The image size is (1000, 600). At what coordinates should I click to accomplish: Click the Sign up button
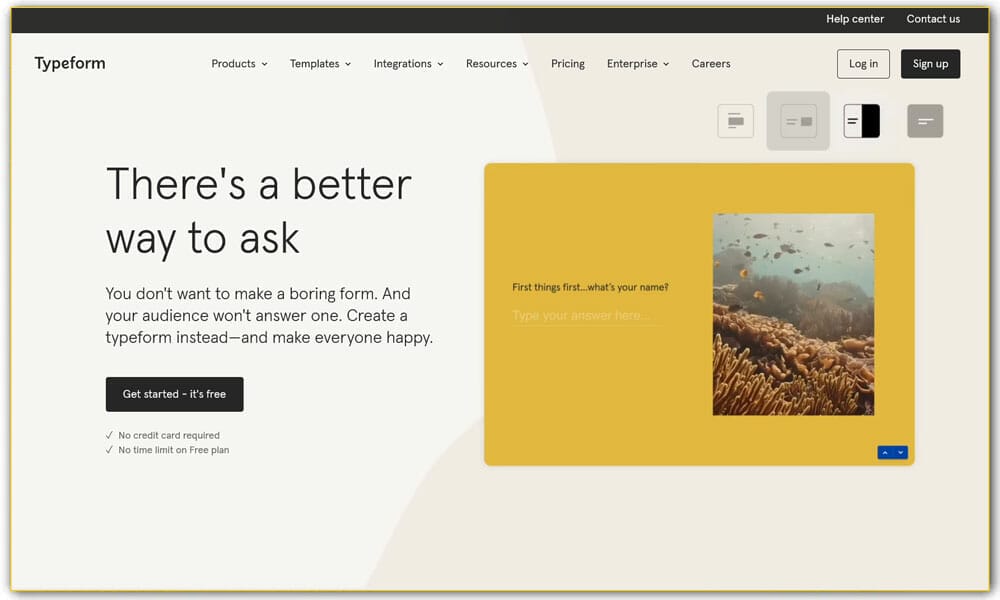[x=930, y=63]
